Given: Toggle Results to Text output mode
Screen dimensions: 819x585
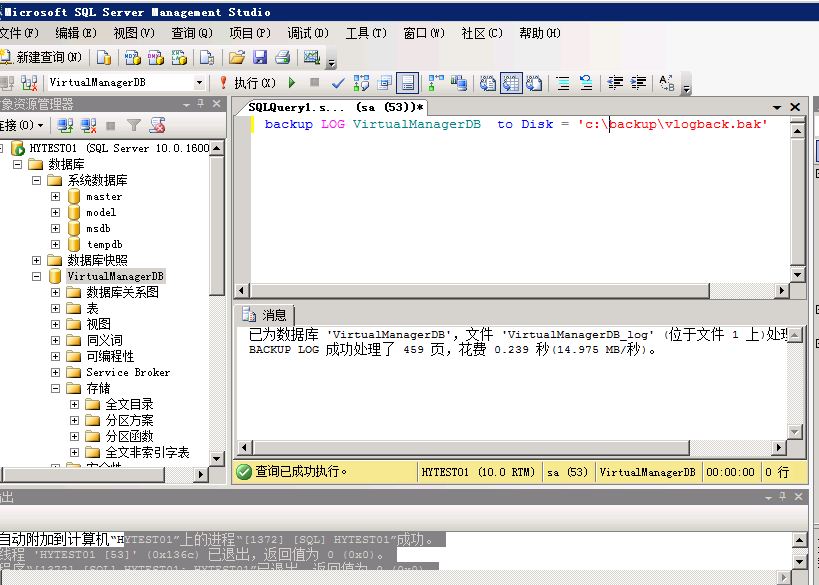Looking at the screenshot, I should click(487, 83).
